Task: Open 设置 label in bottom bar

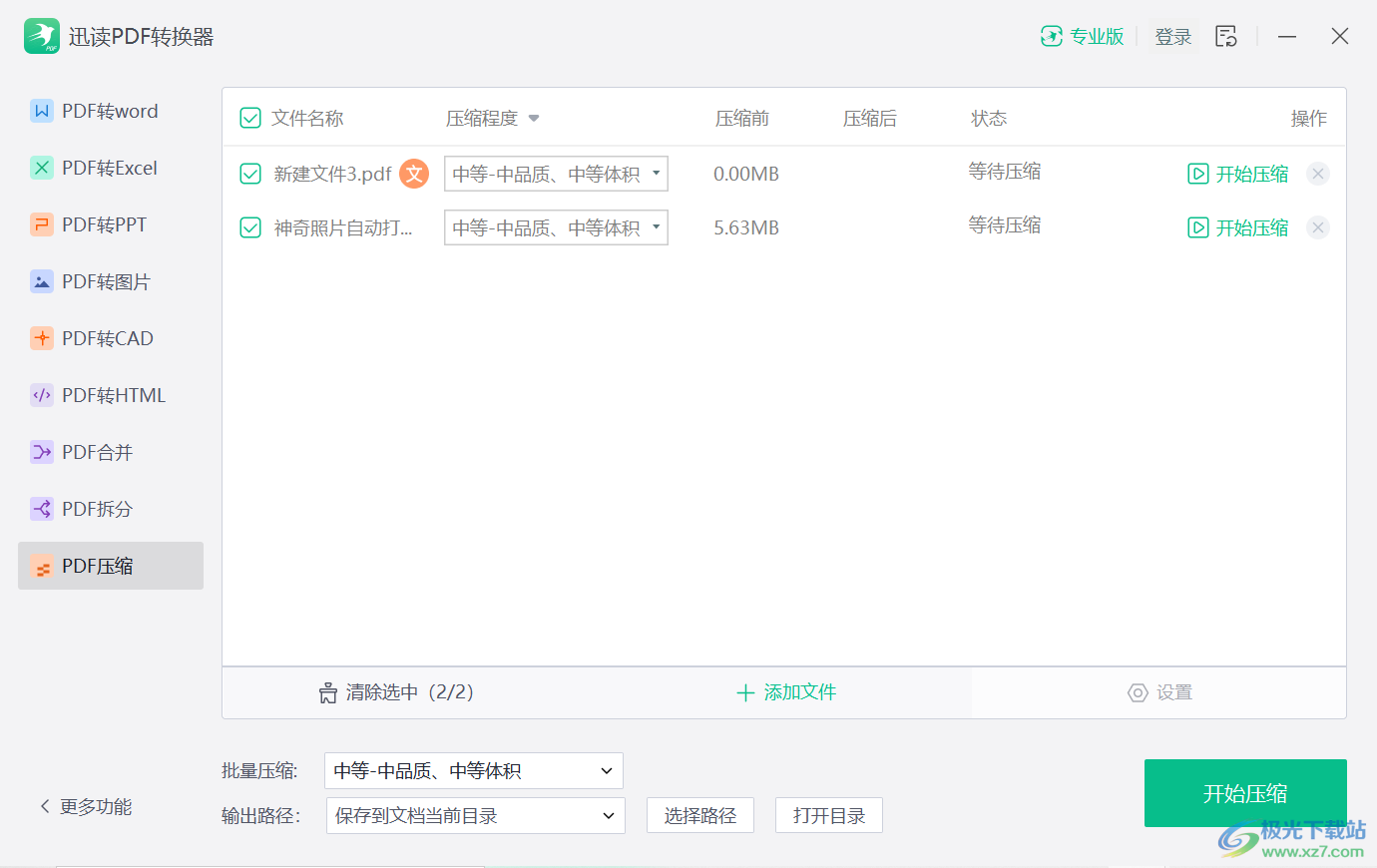Action: pyautogui.click(x=1174, y=692)
